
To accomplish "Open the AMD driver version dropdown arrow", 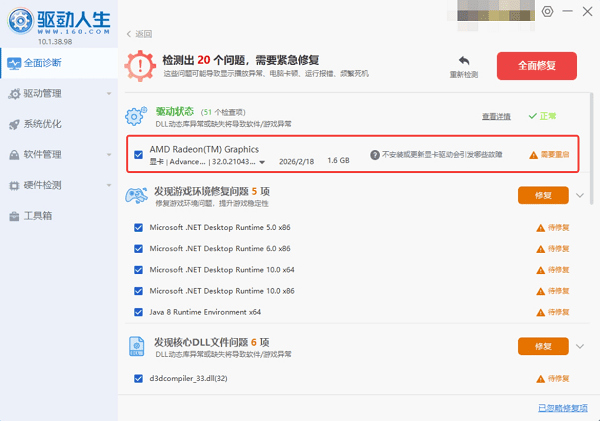I will (262, 162).
